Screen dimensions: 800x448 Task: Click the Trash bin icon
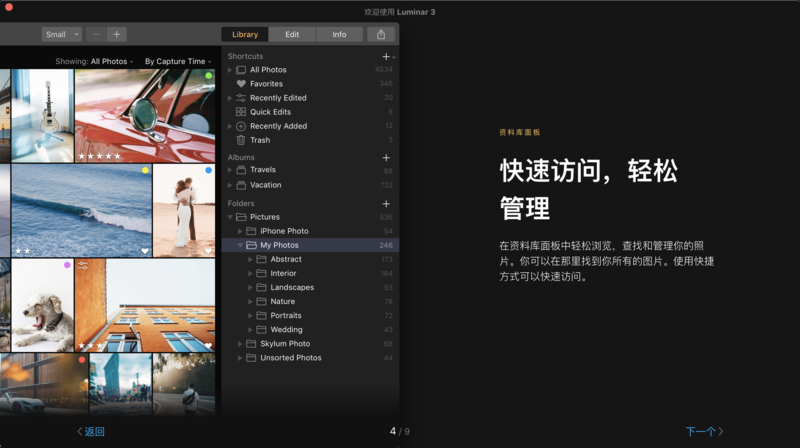241,140
